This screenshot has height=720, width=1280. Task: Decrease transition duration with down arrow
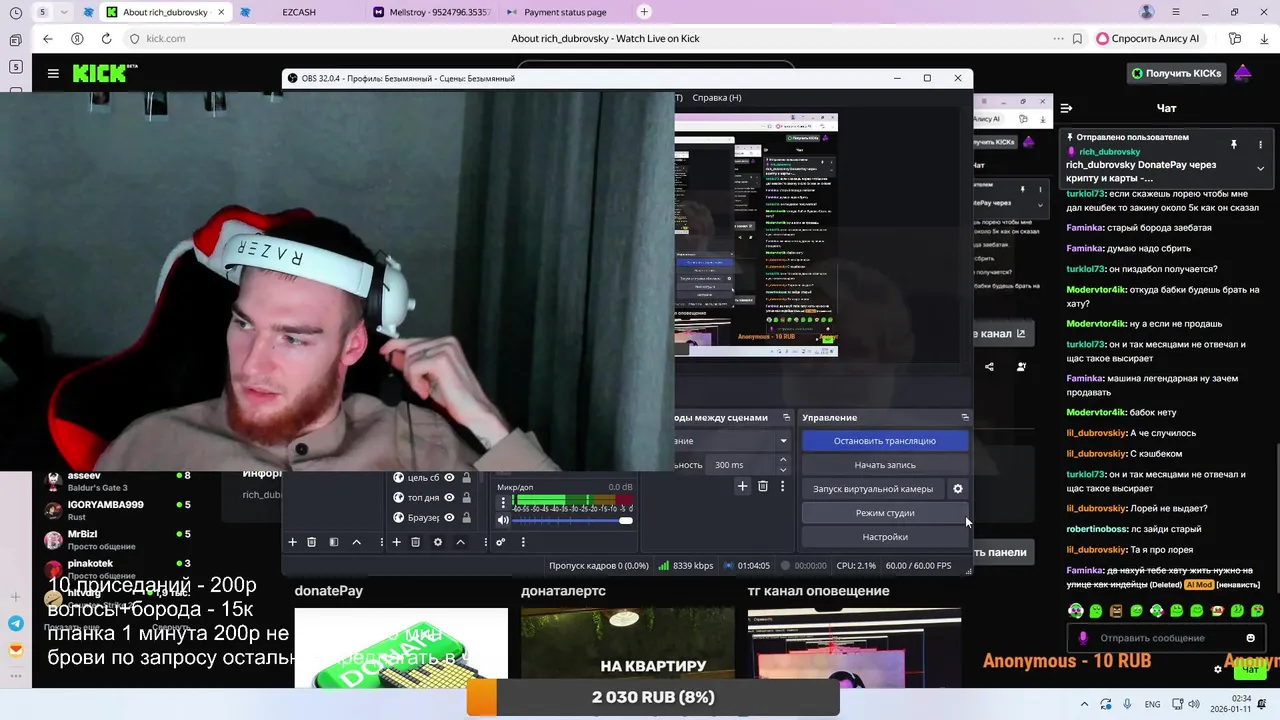pyautogui.click(x=782, y=470)
